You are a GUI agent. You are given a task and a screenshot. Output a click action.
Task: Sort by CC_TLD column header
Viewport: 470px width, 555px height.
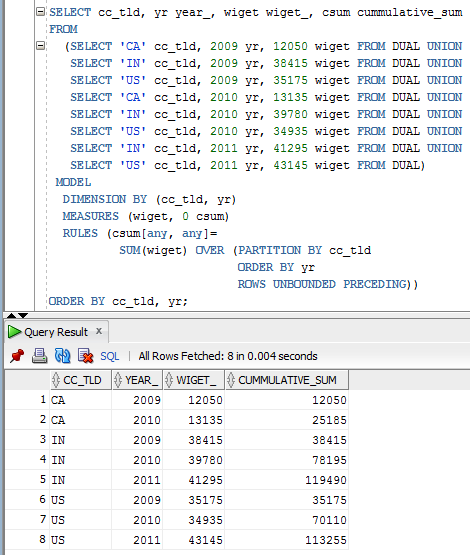80,380
